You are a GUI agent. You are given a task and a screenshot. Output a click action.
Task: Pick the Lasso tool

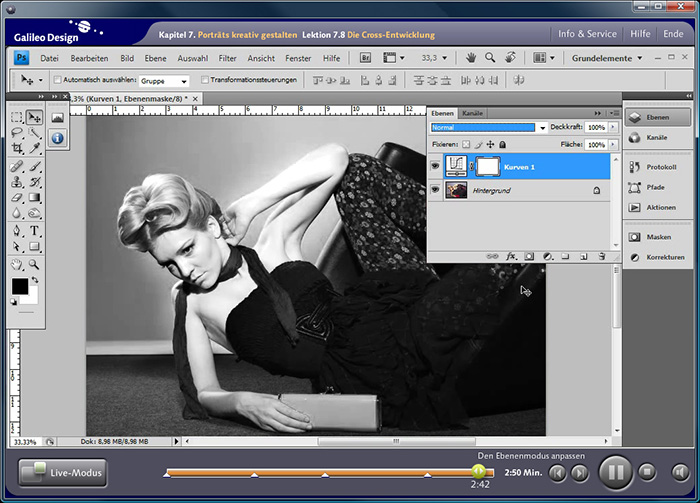(x=17, y=132)
